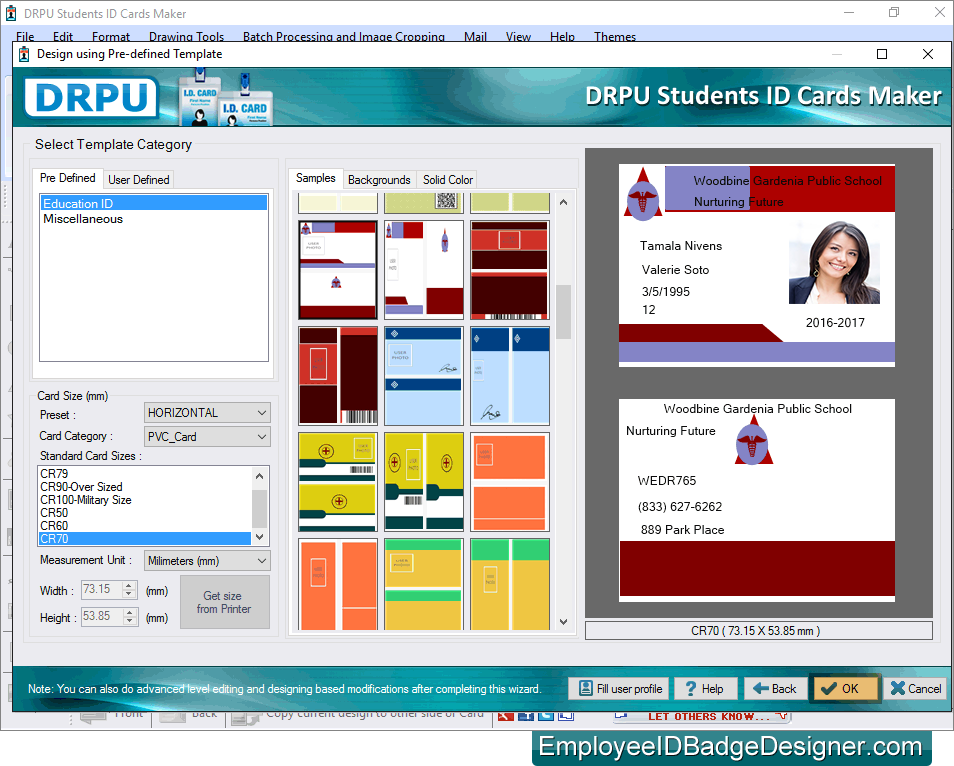Open the Themes menu
Image resolution: width=954 pixels, height=766 pixels.
pos(615,37)
